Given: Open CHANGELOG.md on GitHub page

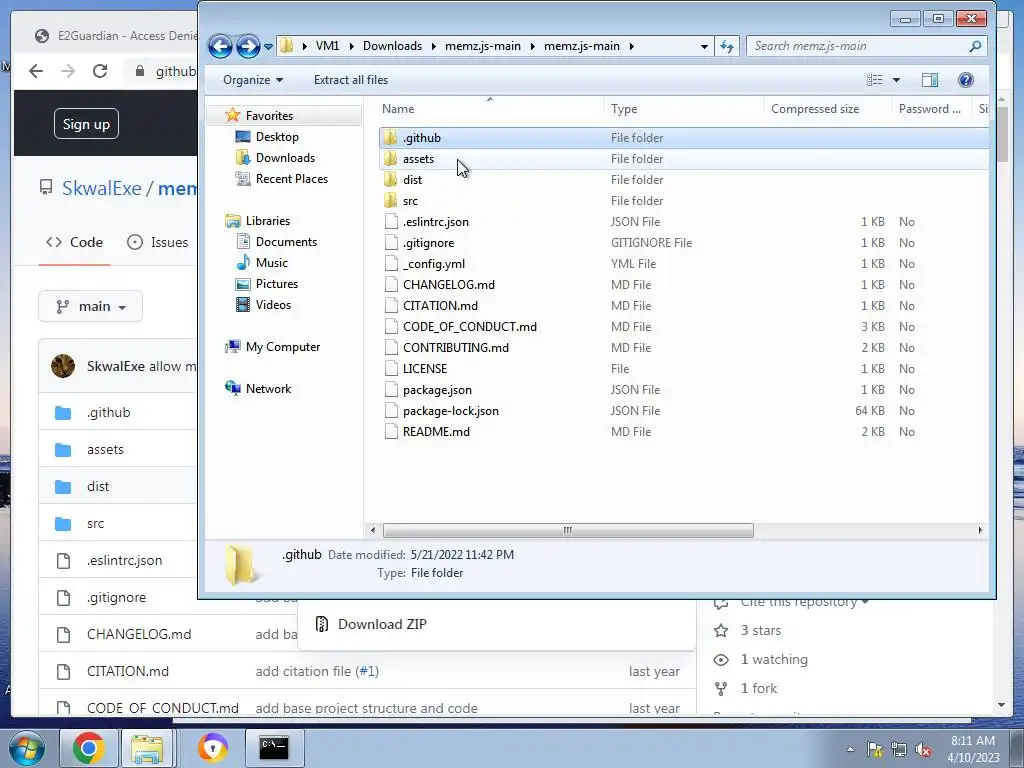Looking at the screenshot, I should click(138, 634).
